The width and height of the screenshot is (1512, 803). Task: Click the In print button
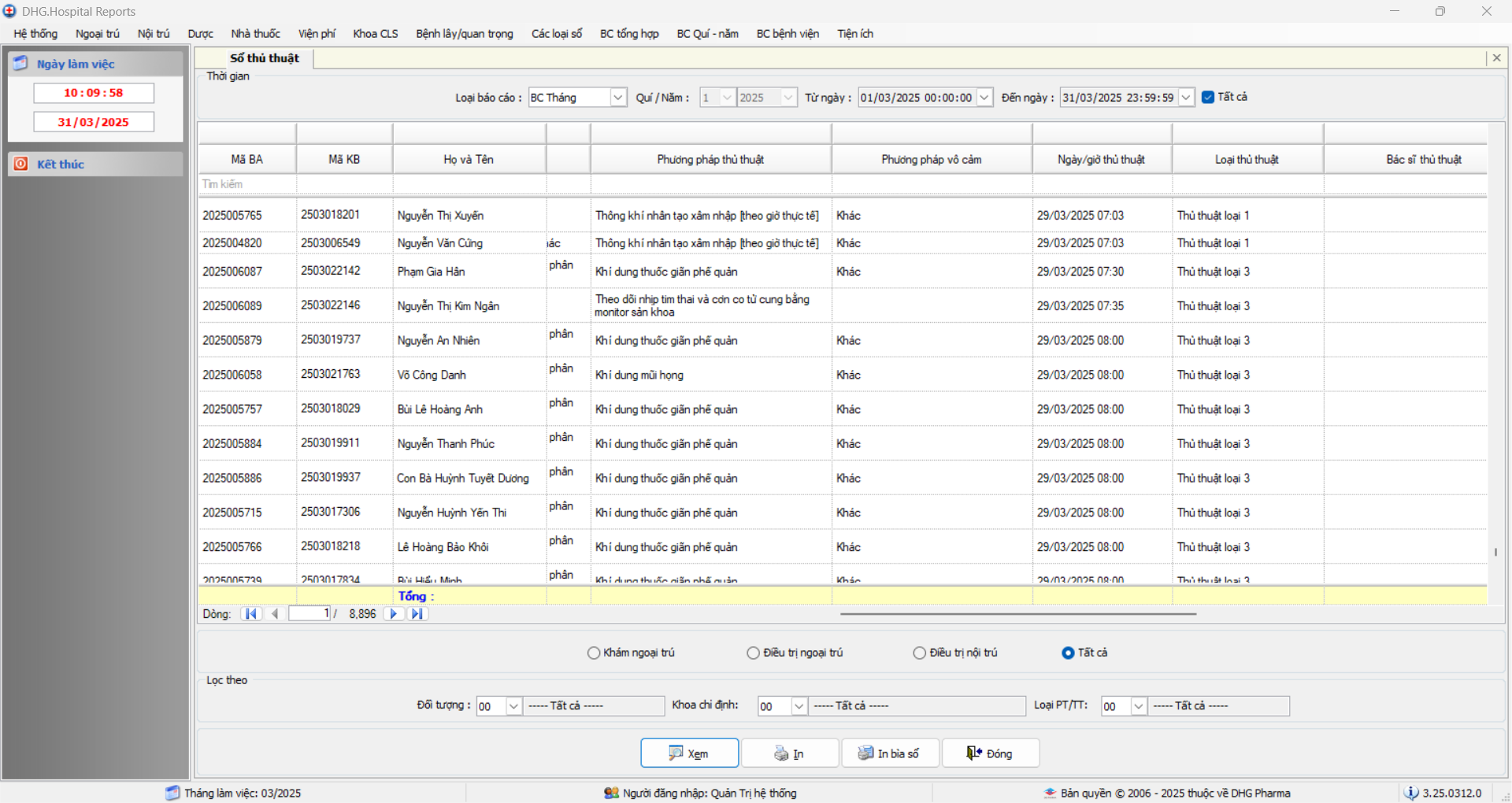790,753
